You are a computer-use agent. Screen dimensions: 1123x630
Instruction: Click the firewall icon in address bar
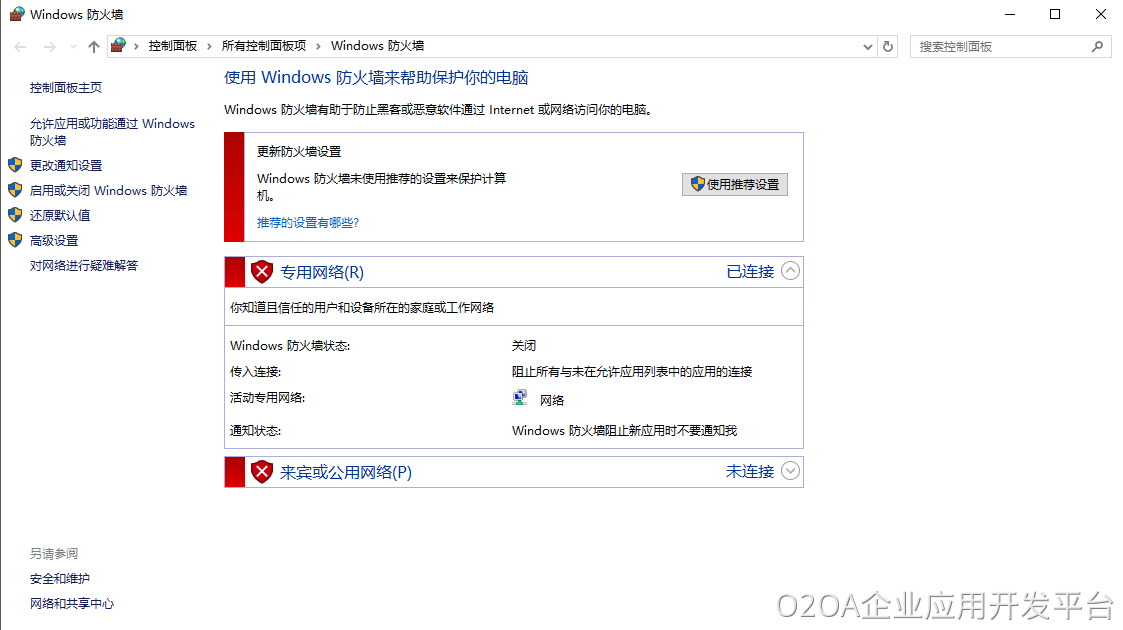(x=119, y=46)
